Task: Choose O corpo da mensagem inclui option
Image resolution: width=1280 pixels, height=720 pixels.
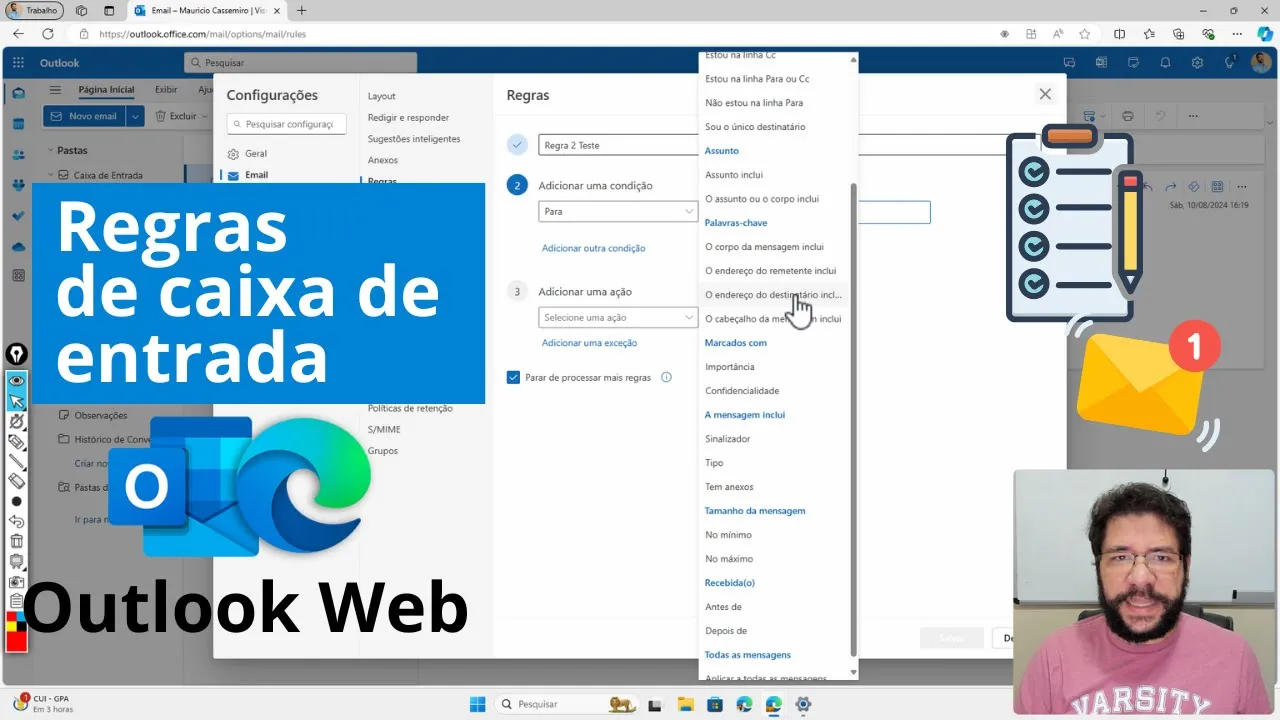Action: point(765,247)
